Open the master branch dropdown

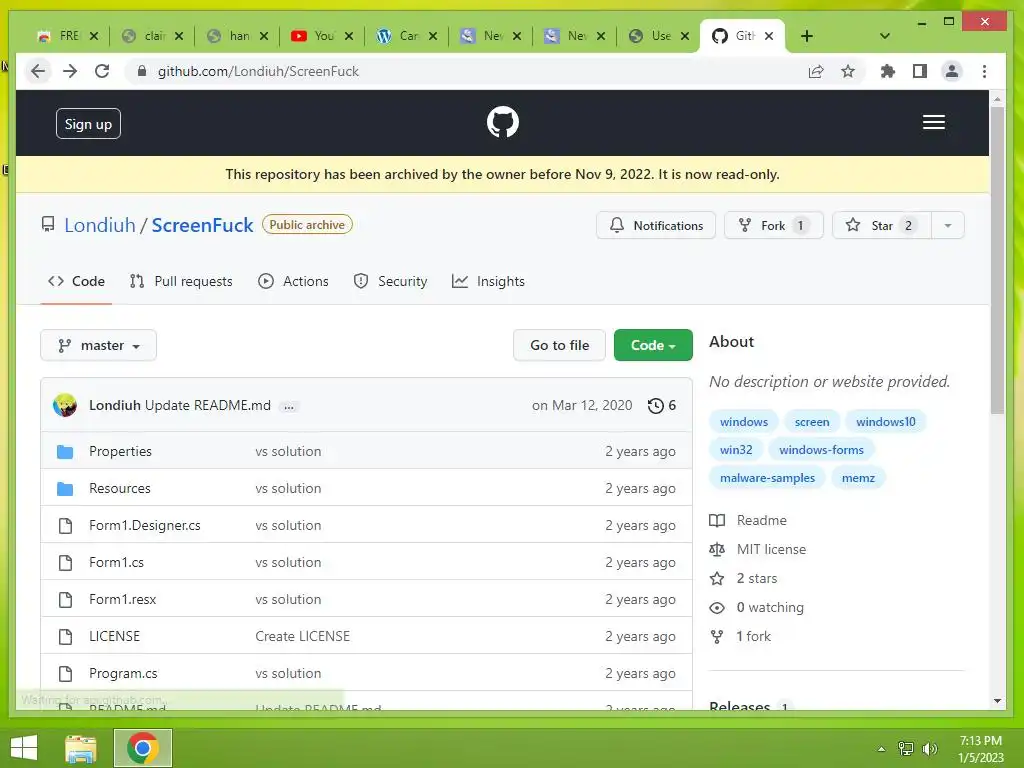coord(99,345)
